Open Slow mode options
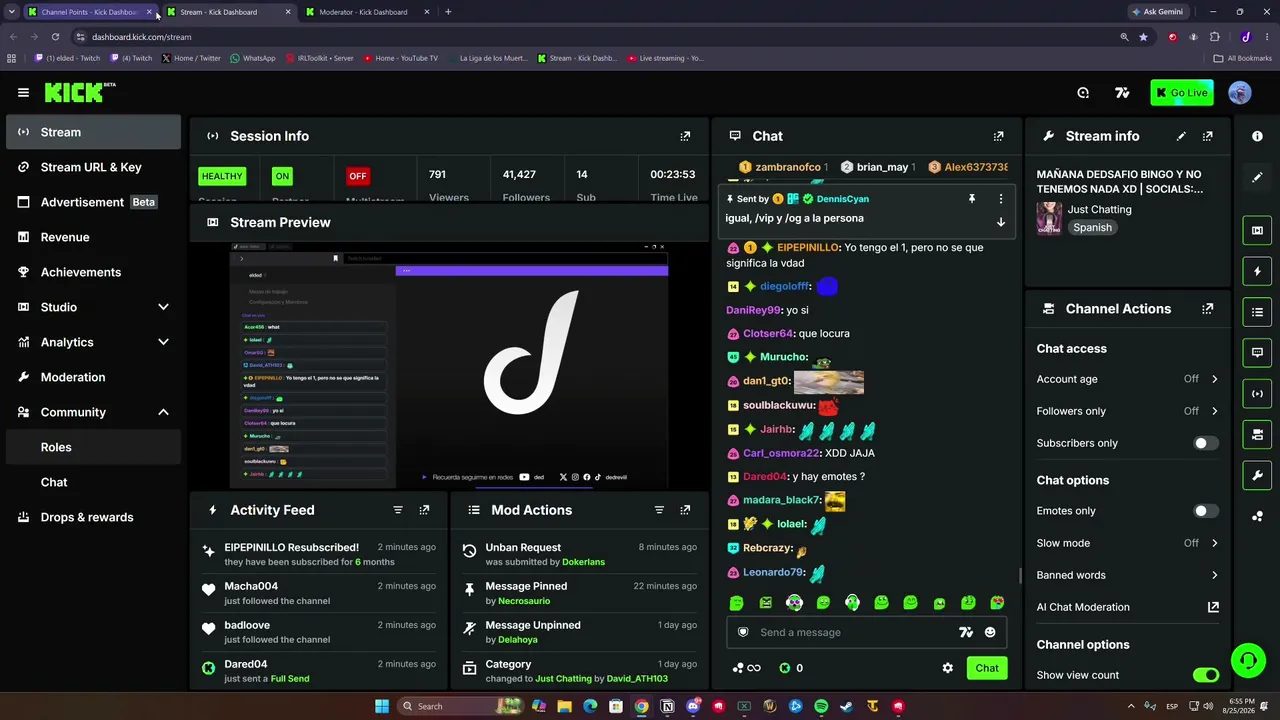 coord(1127,543)
